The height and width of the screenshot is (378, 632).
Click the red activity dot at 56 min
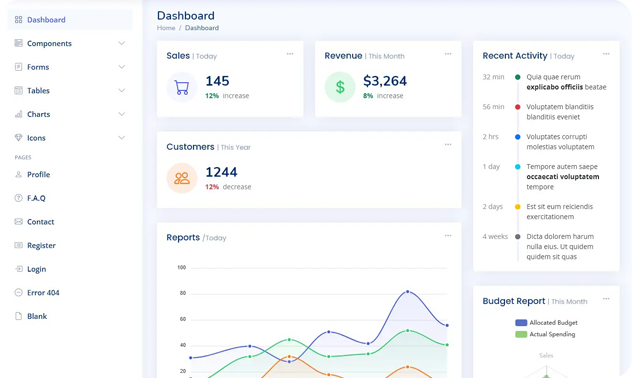(518, 107)
